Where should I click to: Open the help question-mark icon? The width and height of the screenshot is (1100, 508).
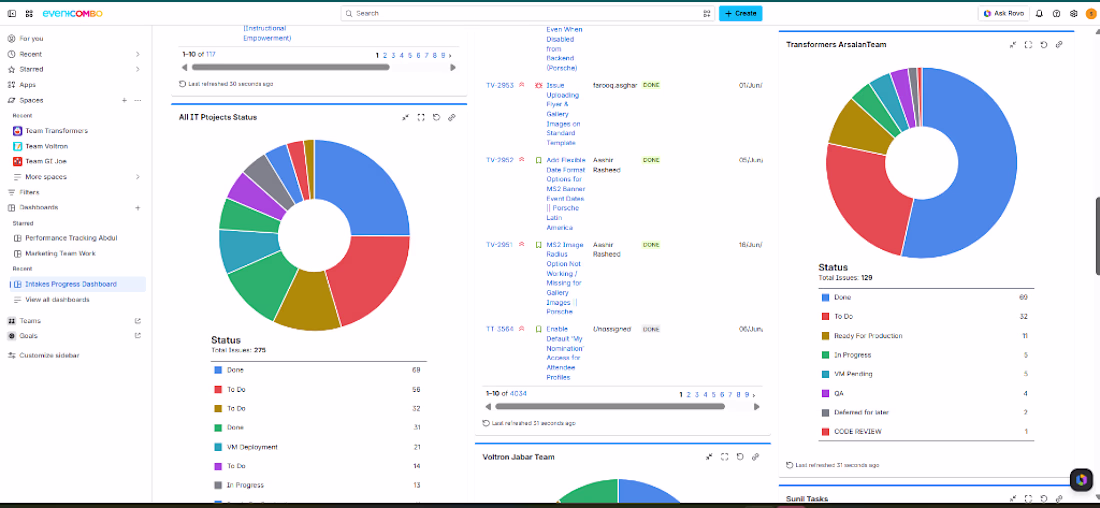point(1056,13)
